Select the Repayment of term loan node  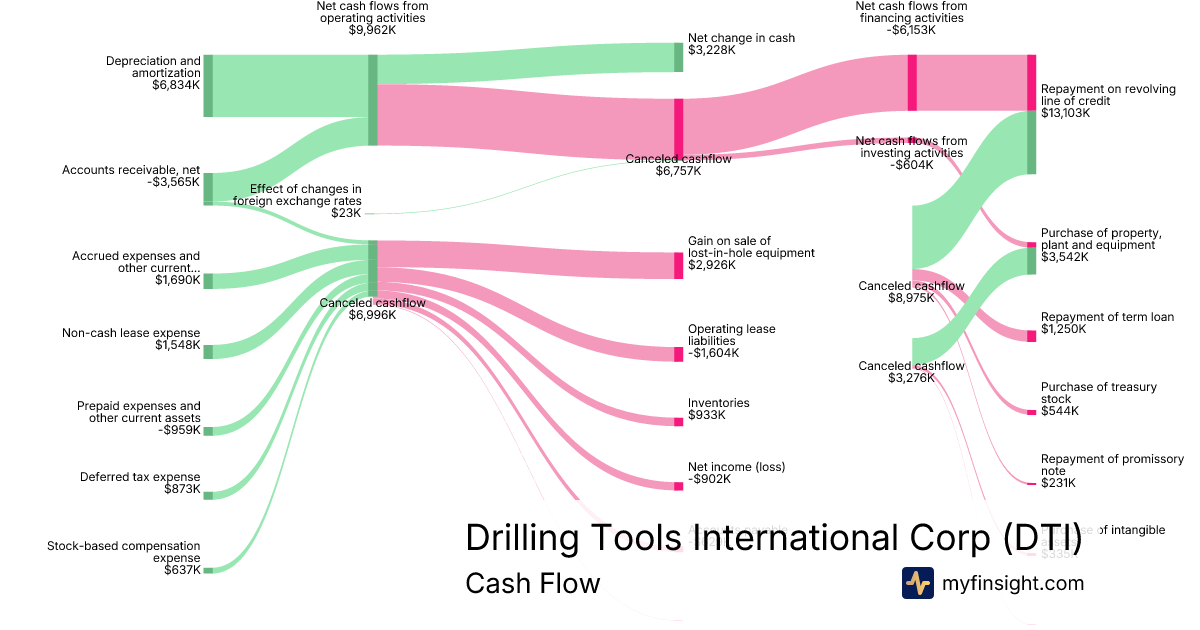pyautogui.click(x=1031, y=336)
